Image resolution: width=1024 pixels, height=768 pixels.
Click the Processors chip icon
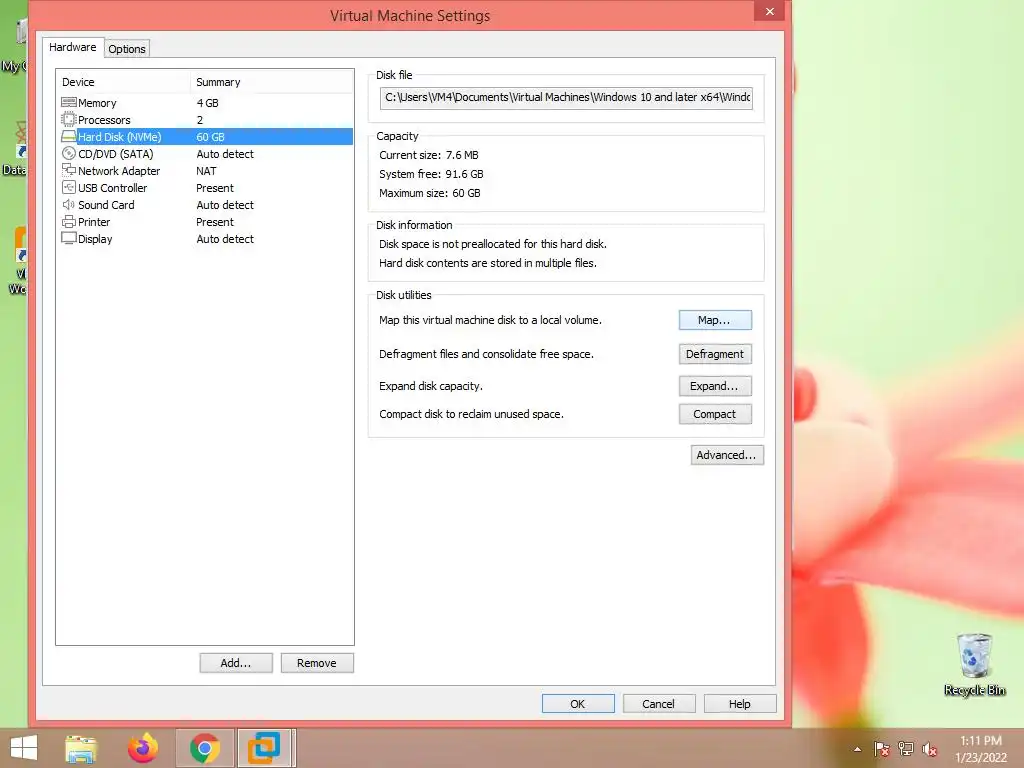click(x=69, y=120)
